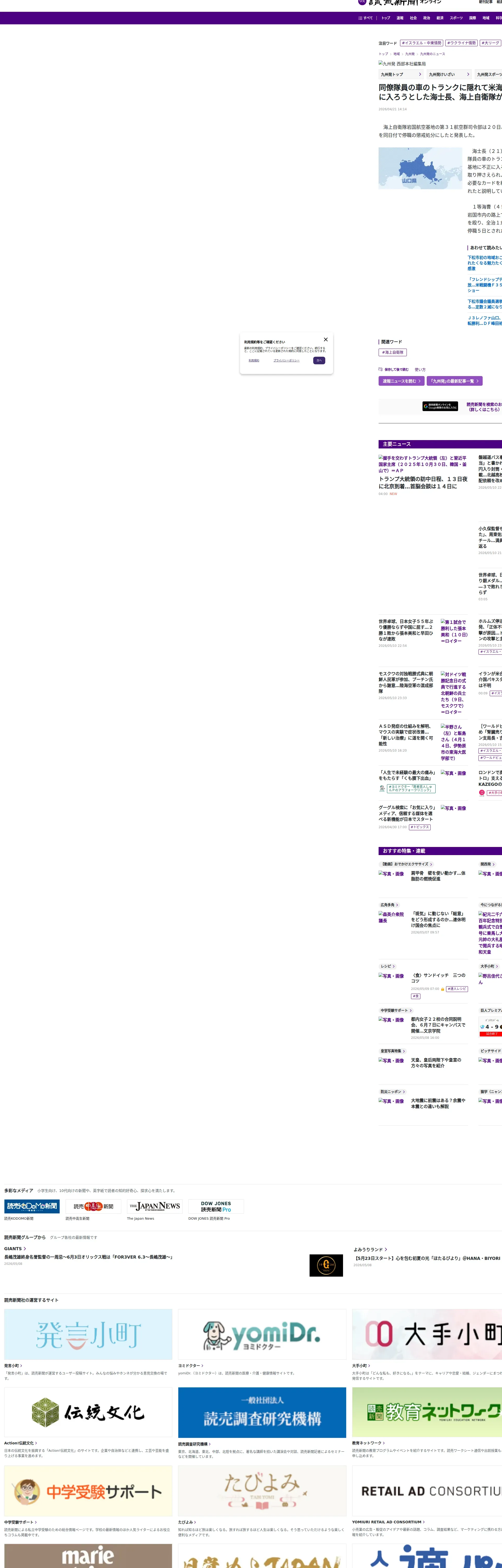Image resolution: width=502 pixels, height=1568 pixels.
Task: Click the #達人レシピ tag
Action: [x=457, y=989]
